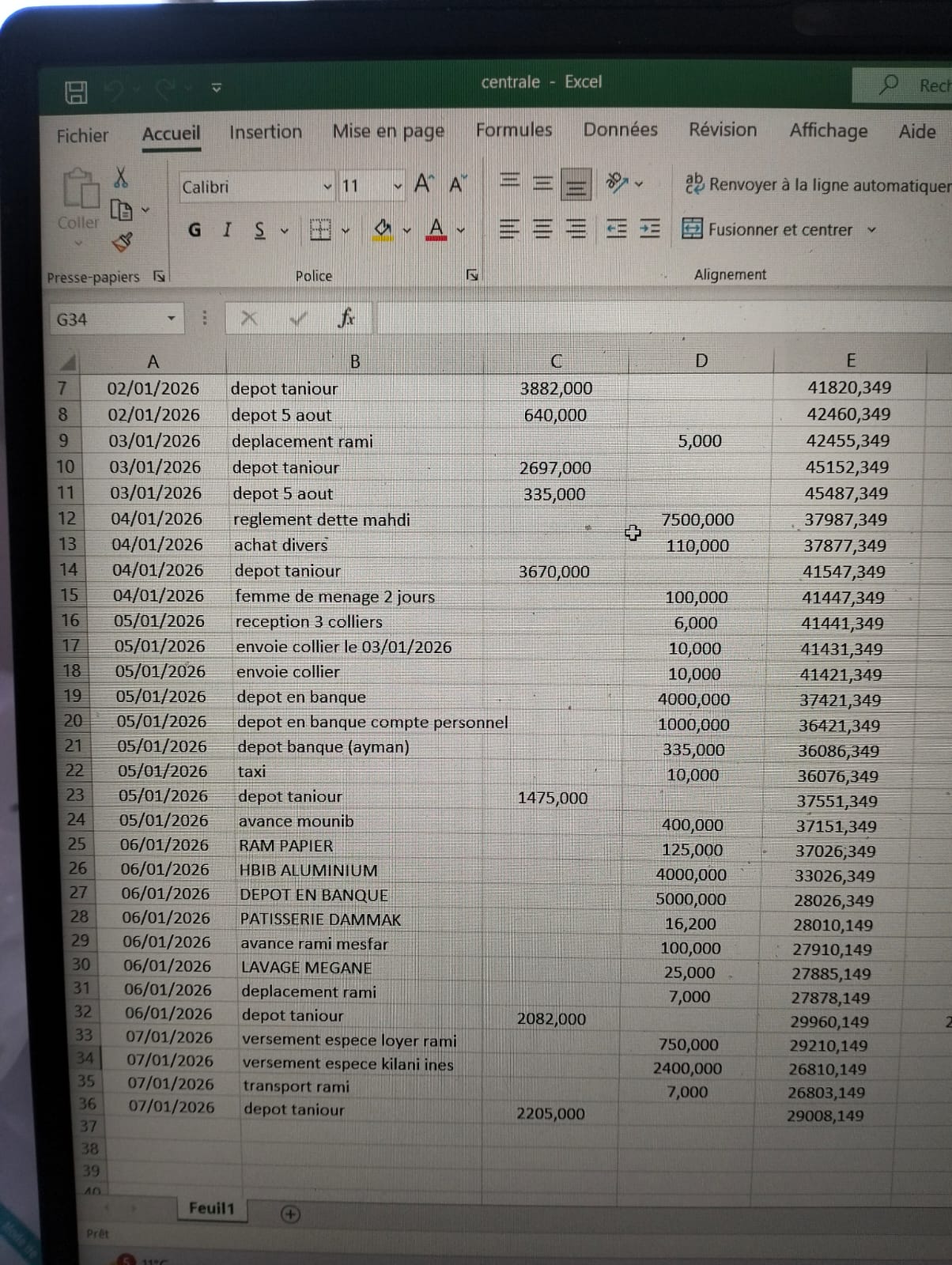
Task: Click the Insert Function fx icon
Action: 346,318
